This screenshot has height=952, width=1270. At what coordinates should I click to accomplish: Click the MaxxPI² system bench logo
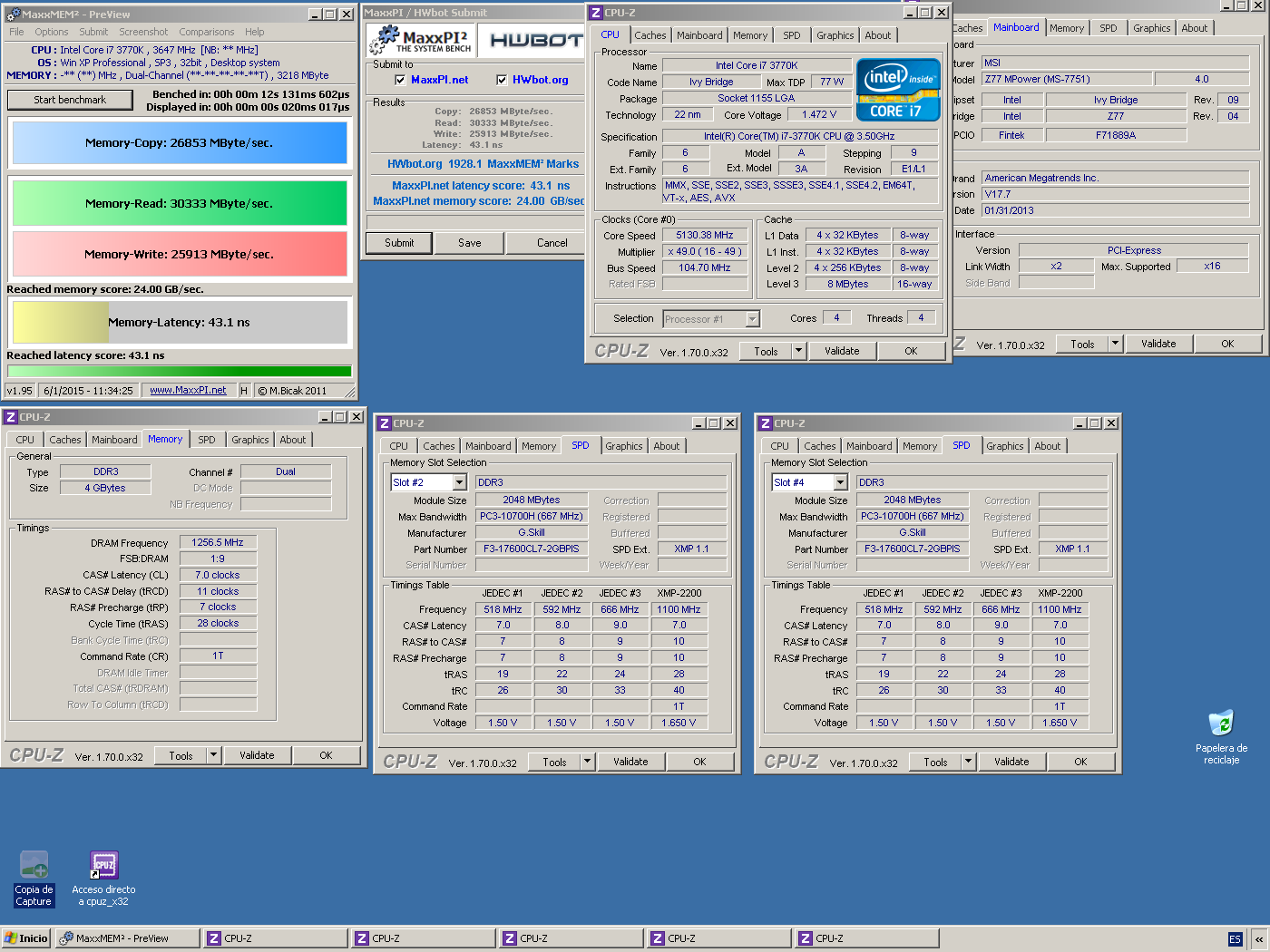[423, 40]
